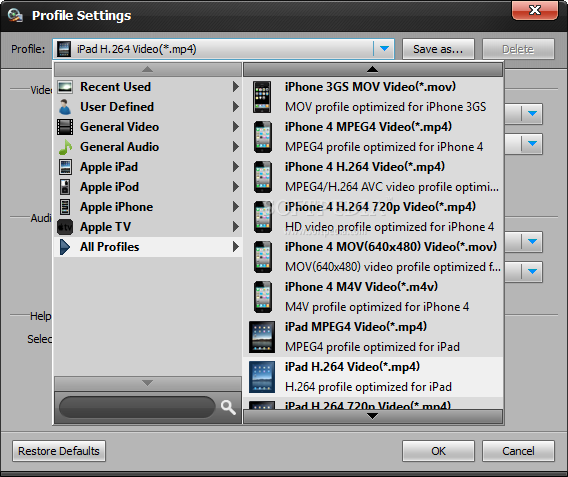This screenshot has width=568, height=477.
Task: Click 'H.264 profile optimized for iPad' description
Action: (x=368, y=387)
